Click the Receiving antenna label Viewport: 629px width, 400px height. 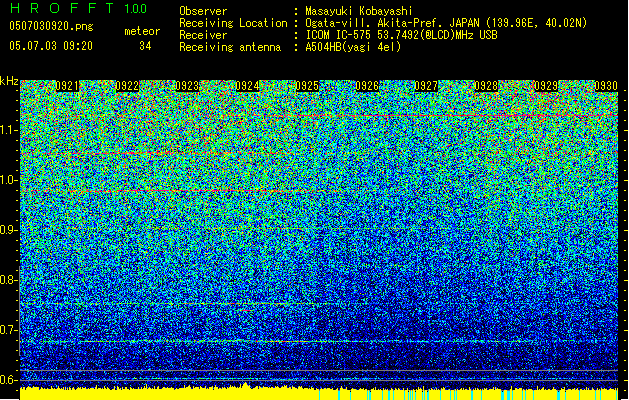click(x=230, y=47)
